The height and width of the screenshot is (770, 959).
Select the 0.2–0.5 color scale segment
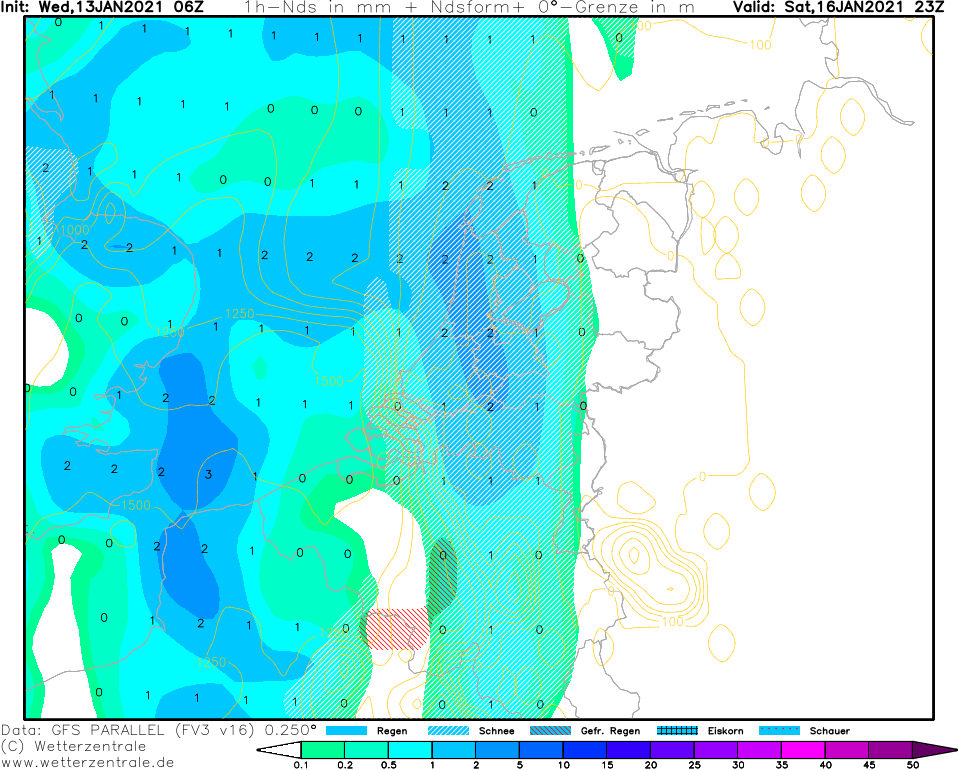366,750
